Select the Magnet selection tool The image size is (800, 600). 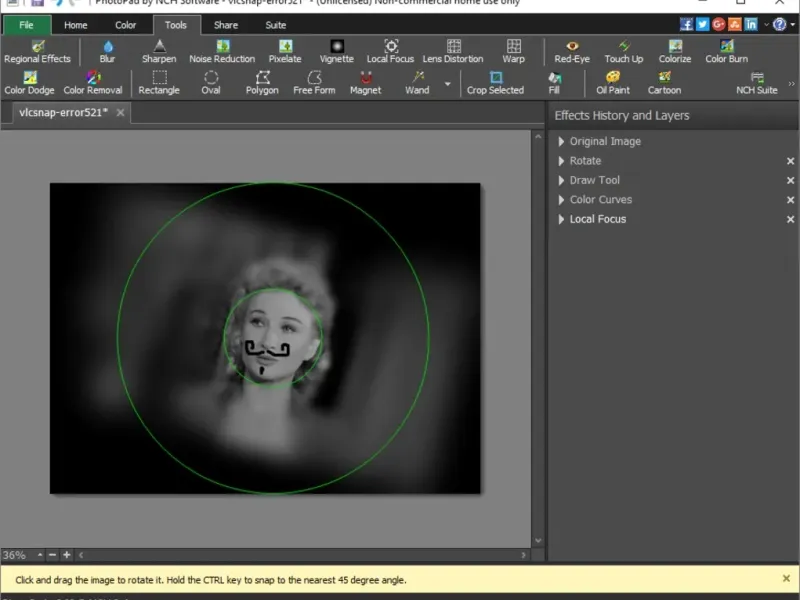point(365,82)
